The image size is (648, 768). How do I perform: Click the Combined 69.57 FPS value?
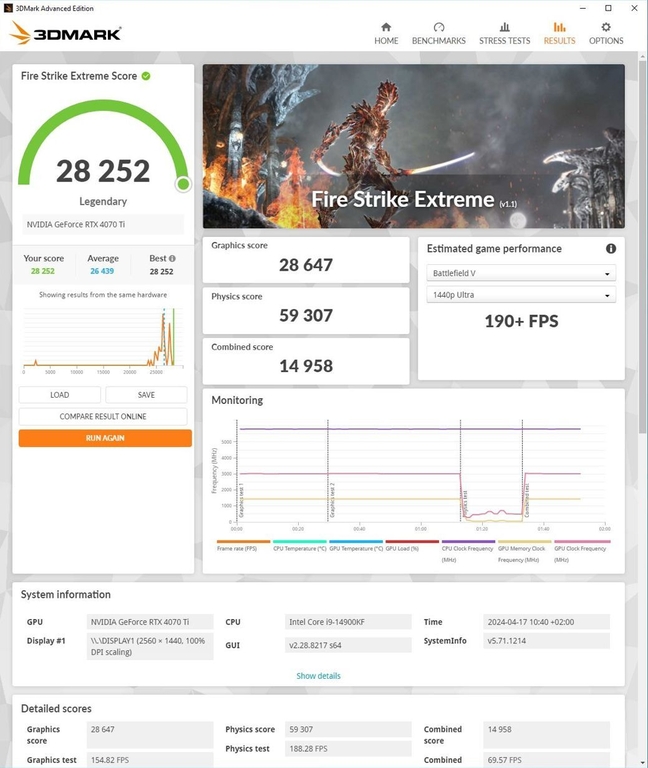(x=546, y=760)
